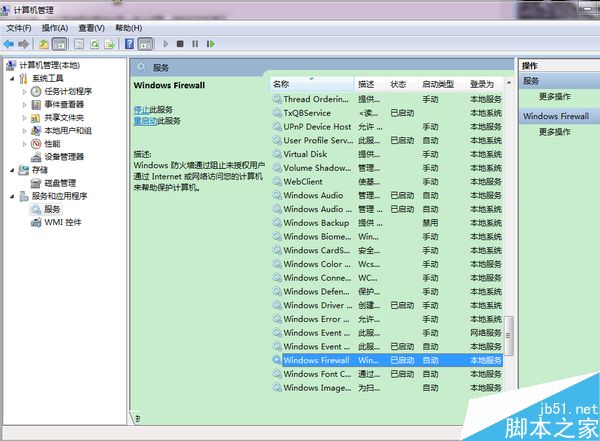The width and height of the screenshot is (600, 441).
Task: Sort by the 状态 column header
Action: pyautogui.click(x=401, y=84)
